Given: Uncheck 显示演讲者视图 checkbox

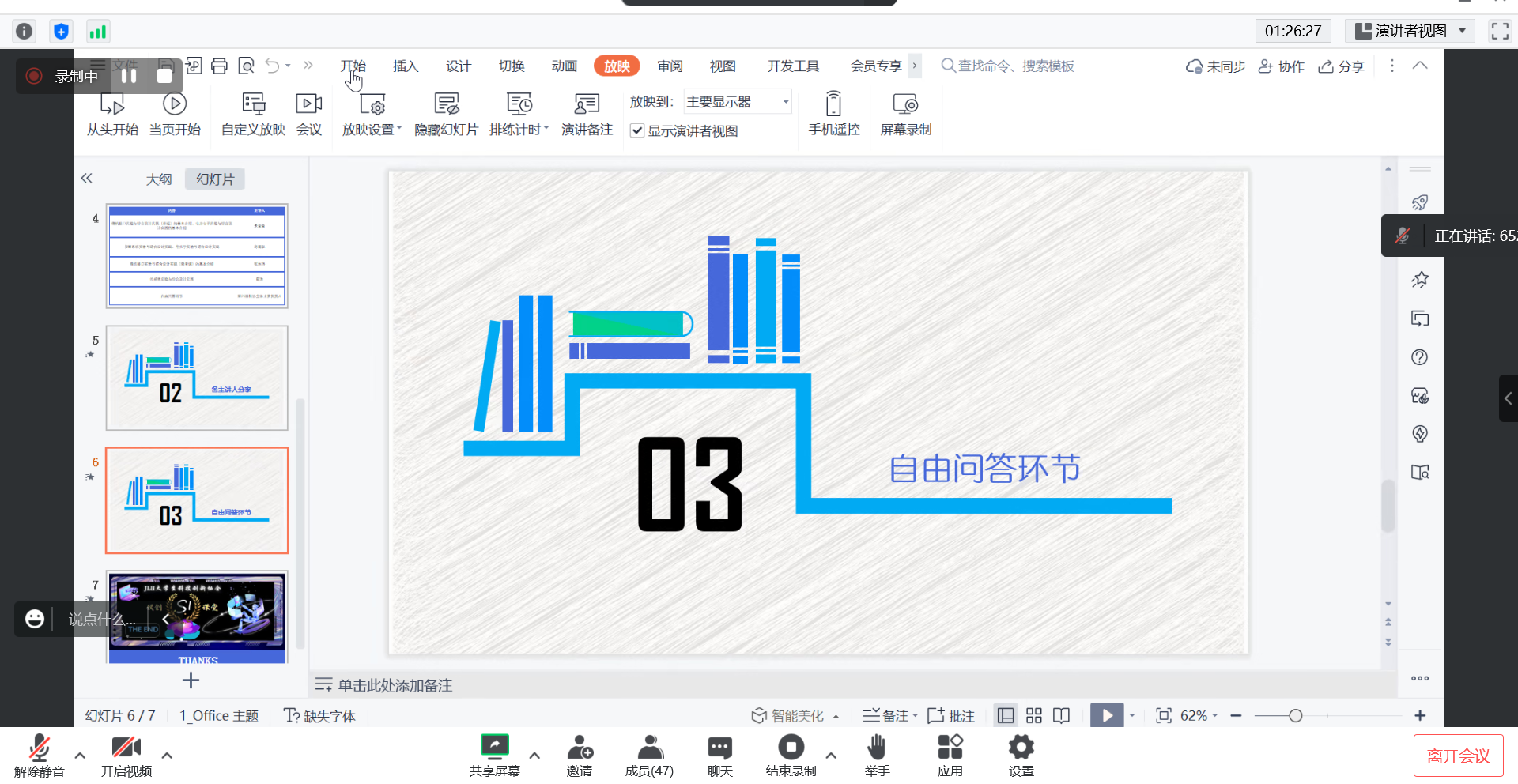Looking at the screenshot, I should pos(637,131).
